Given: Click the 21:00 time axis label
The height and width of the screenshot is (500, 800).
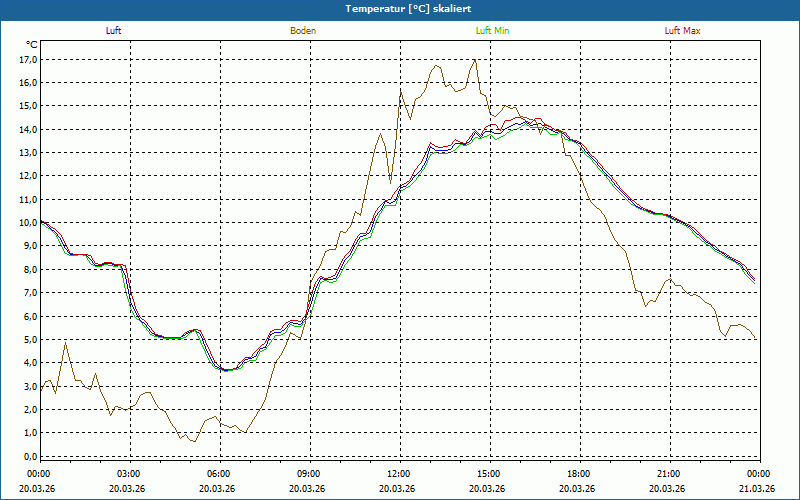Looking at the screenshot, I should coord(668,474).
